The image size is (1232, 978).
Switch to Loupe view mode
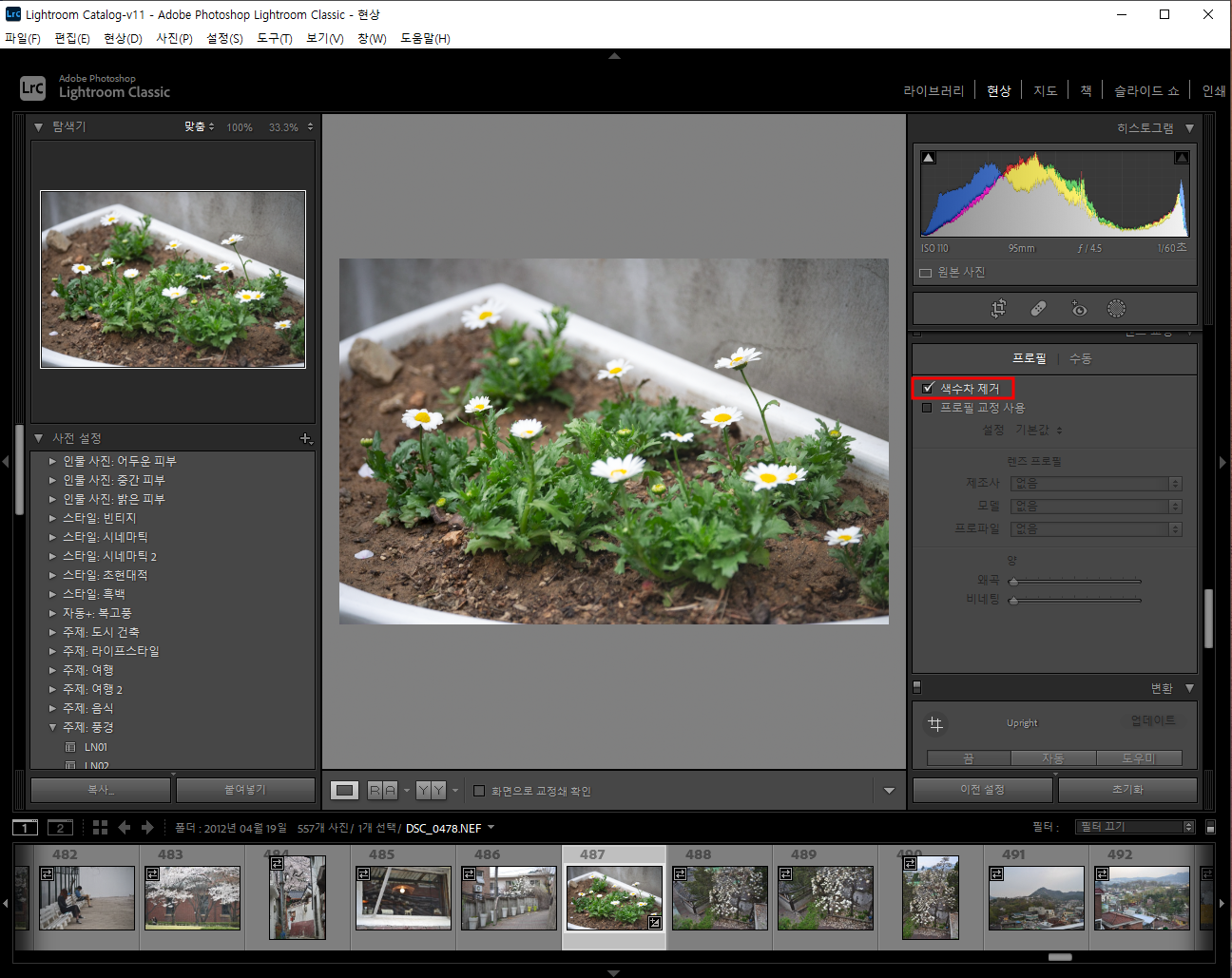[345, 790]
